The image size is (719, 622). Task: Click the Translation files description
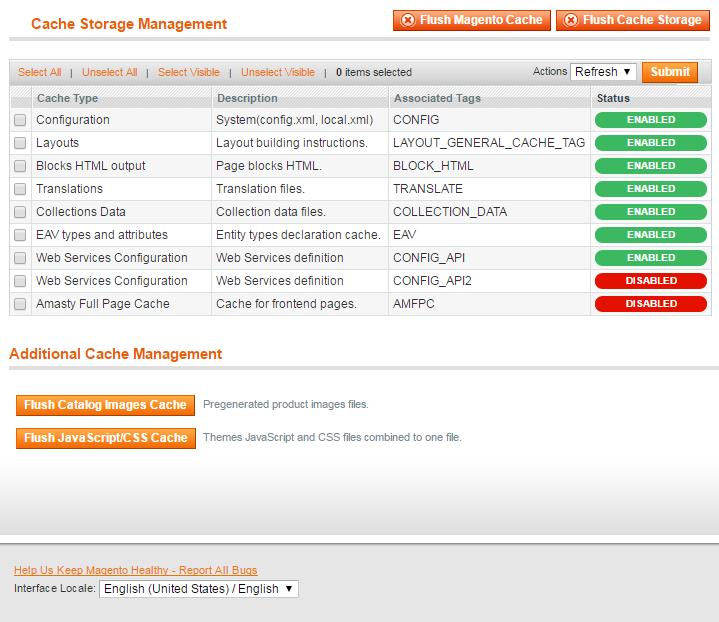pyautogui.click(x=260, y=189)
